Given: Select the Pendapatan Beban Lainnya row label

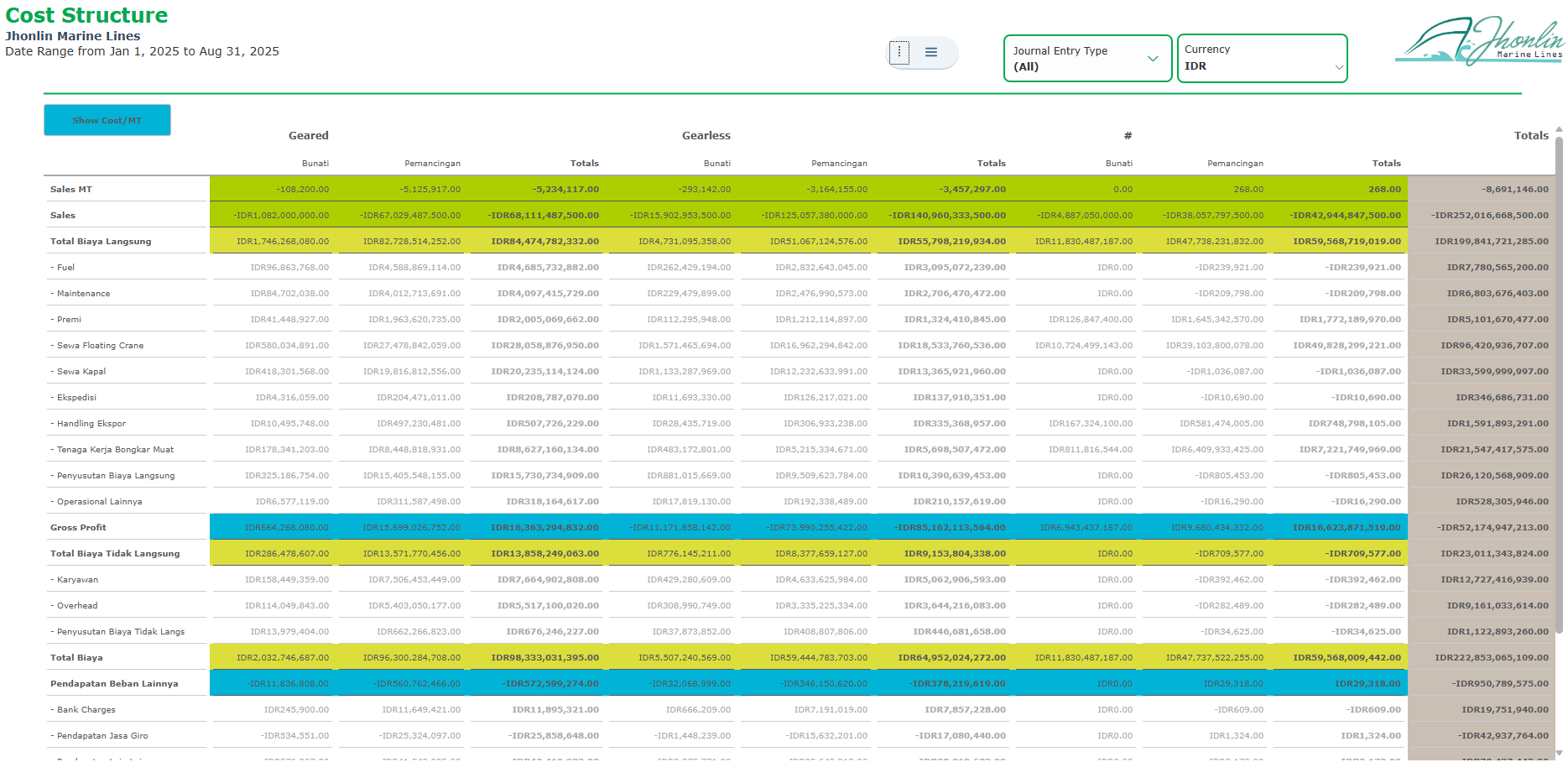Looking at the screenshot, I should point(114,684).
